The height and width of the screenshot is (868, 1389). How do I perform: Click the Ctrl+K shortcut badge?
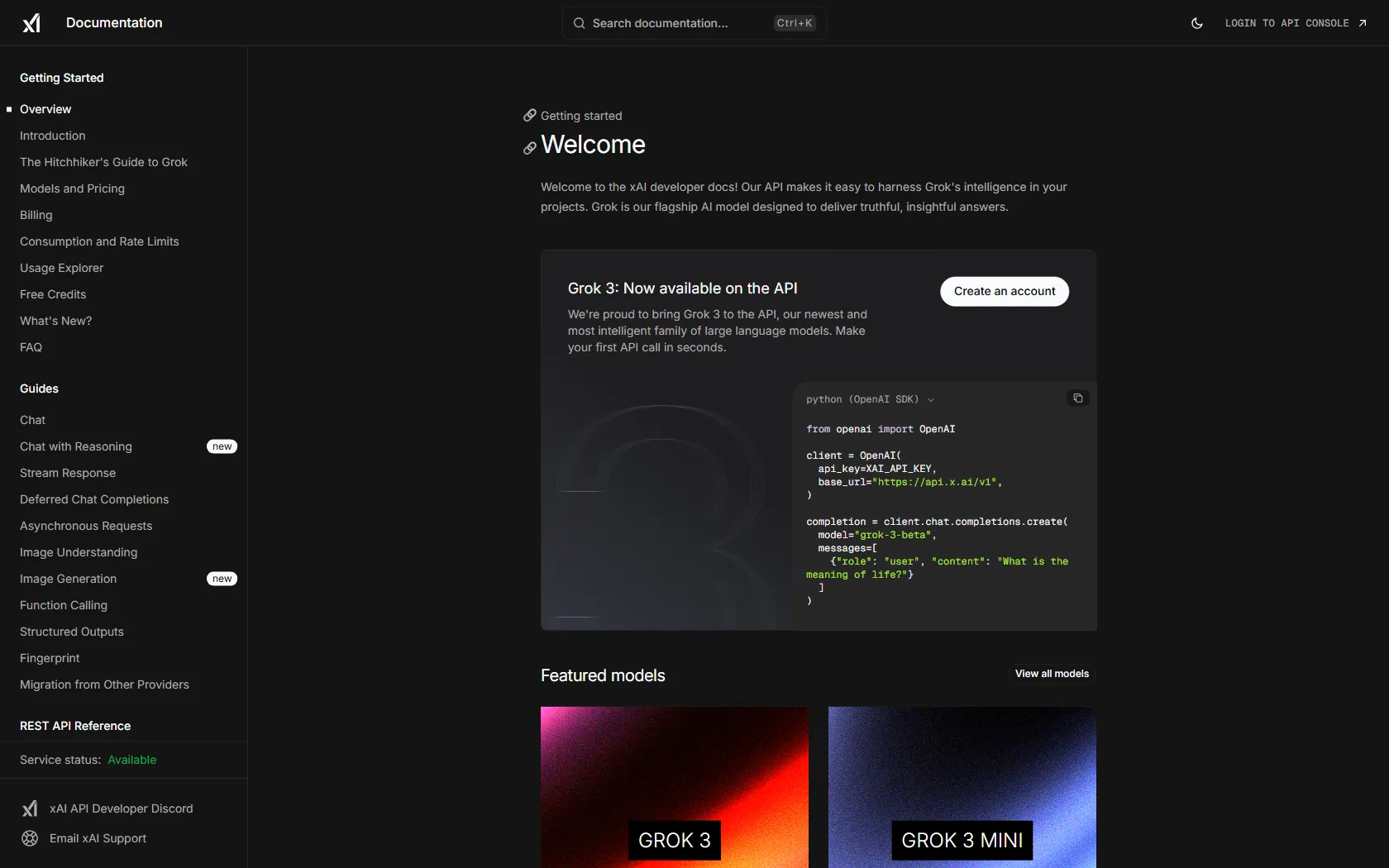(x=795, y=23)
